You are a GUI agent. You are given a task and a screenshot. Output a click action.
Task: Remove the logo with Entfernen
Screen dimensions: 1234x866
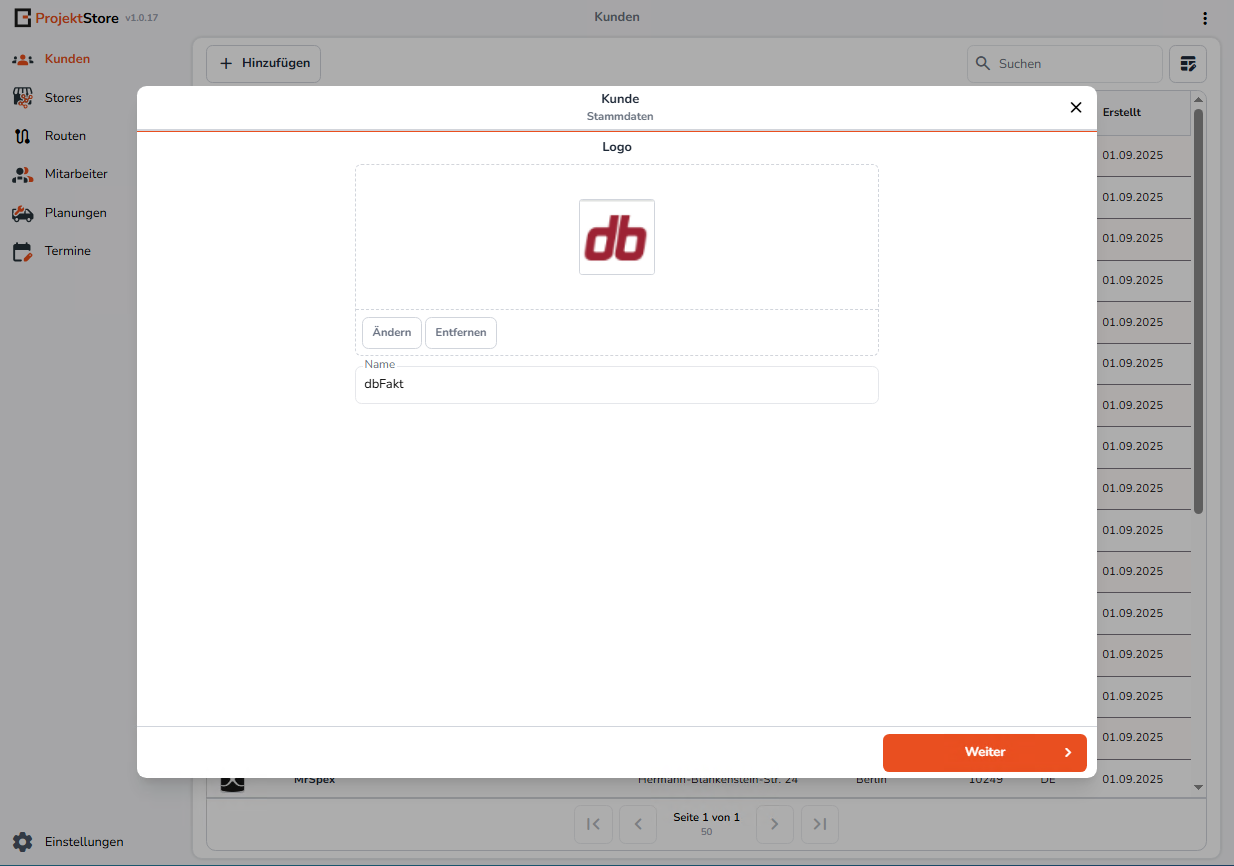(x=461, y=332)
